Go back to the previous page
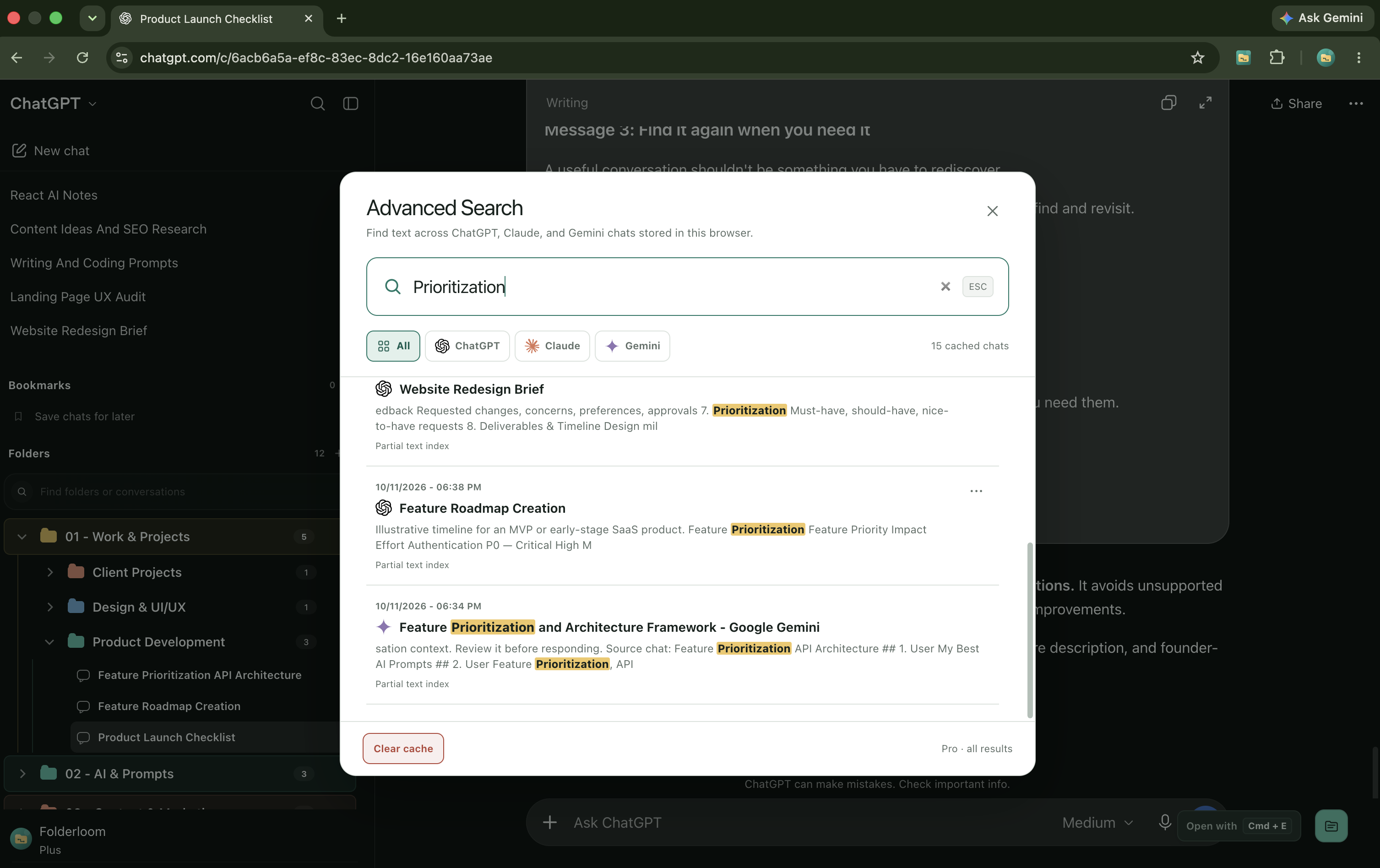This screenshot has width=1380, height=868. [x=16, y=58]
